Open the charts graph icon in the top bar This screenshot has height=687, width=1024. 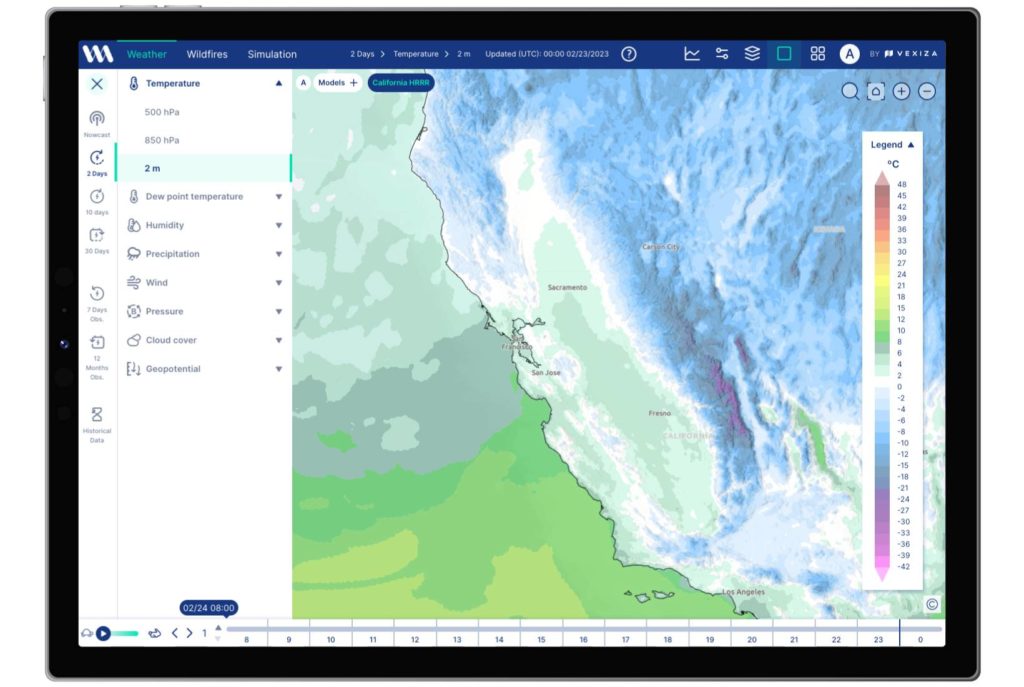click(691, 54)
